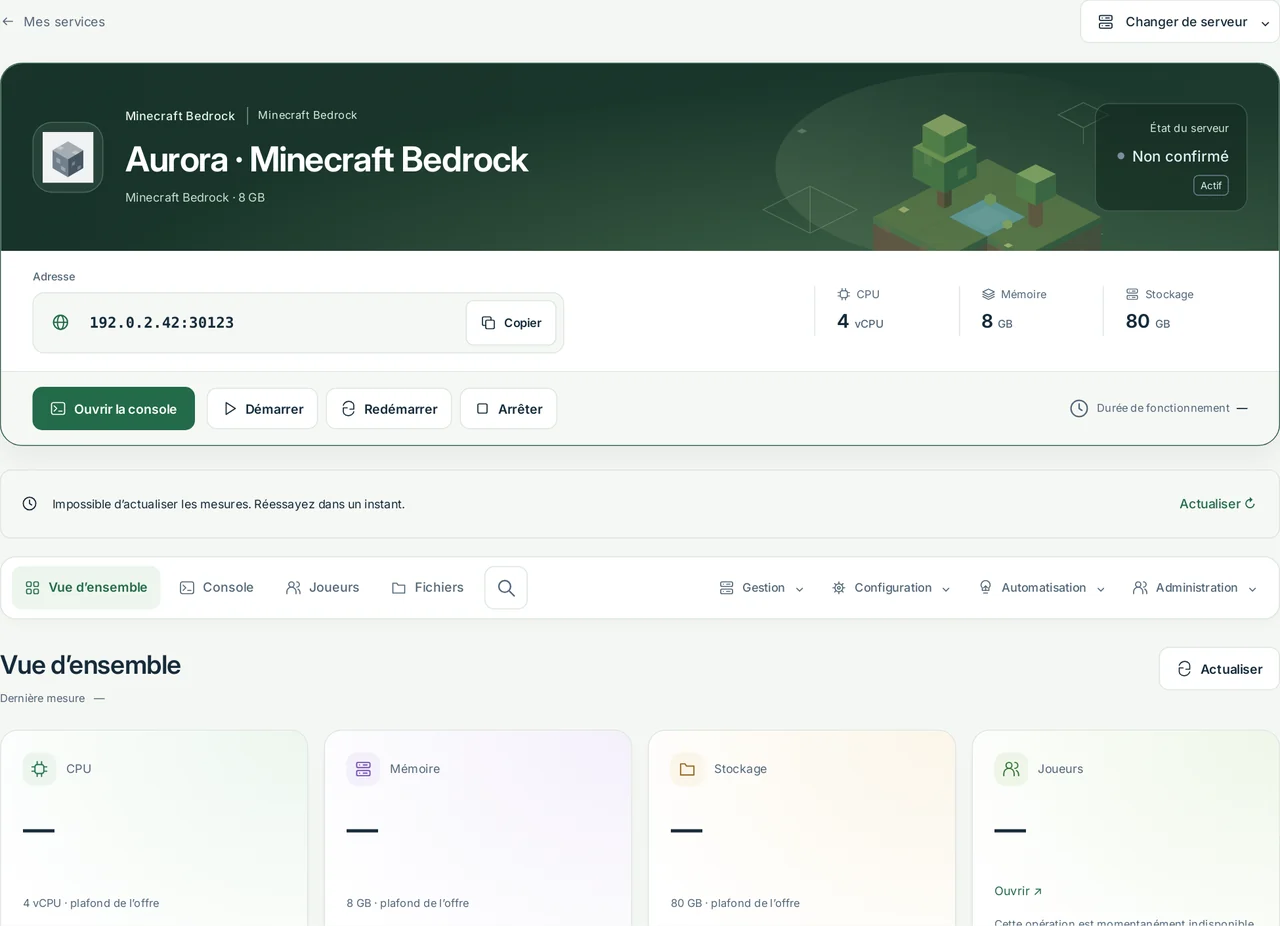Click the Minecraft Bedrock · 8 GB subtitle

(195, 197)
